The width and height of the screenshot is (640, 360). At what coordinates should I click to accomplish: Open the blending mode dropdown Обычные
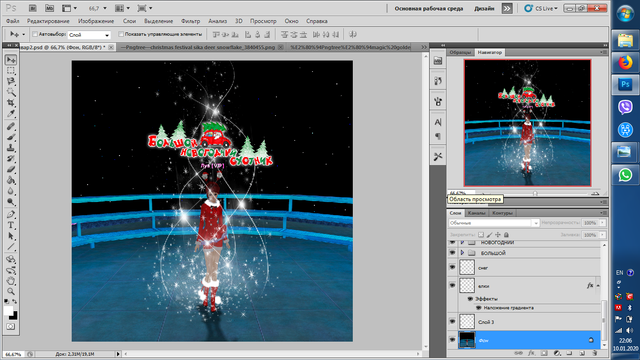pyautogui.click(x=494, y=223)
